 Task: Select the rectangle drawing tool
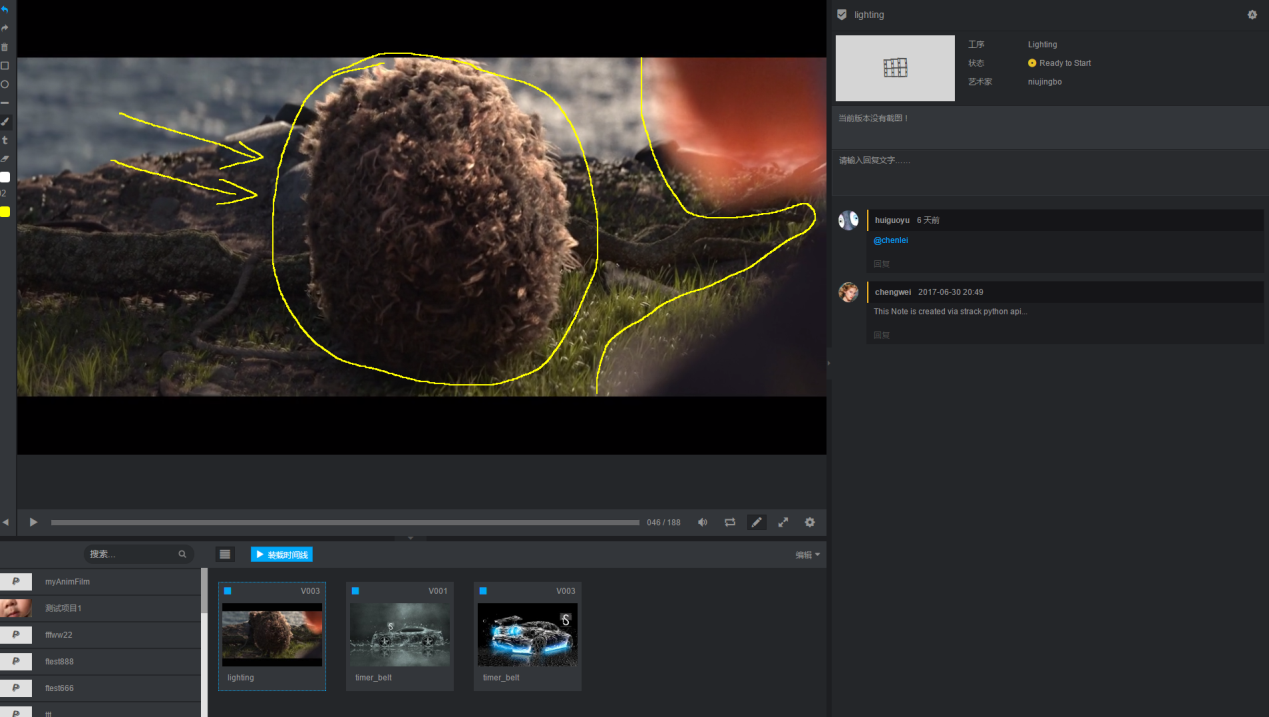click(4, 65)
